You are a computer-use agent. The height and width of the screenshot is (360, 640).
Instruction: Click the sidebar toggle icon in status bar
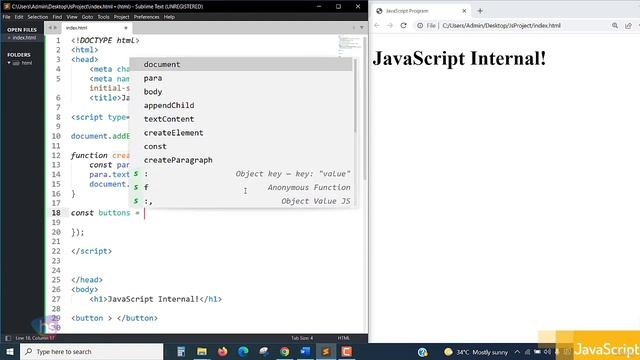[x=8, y=338]
